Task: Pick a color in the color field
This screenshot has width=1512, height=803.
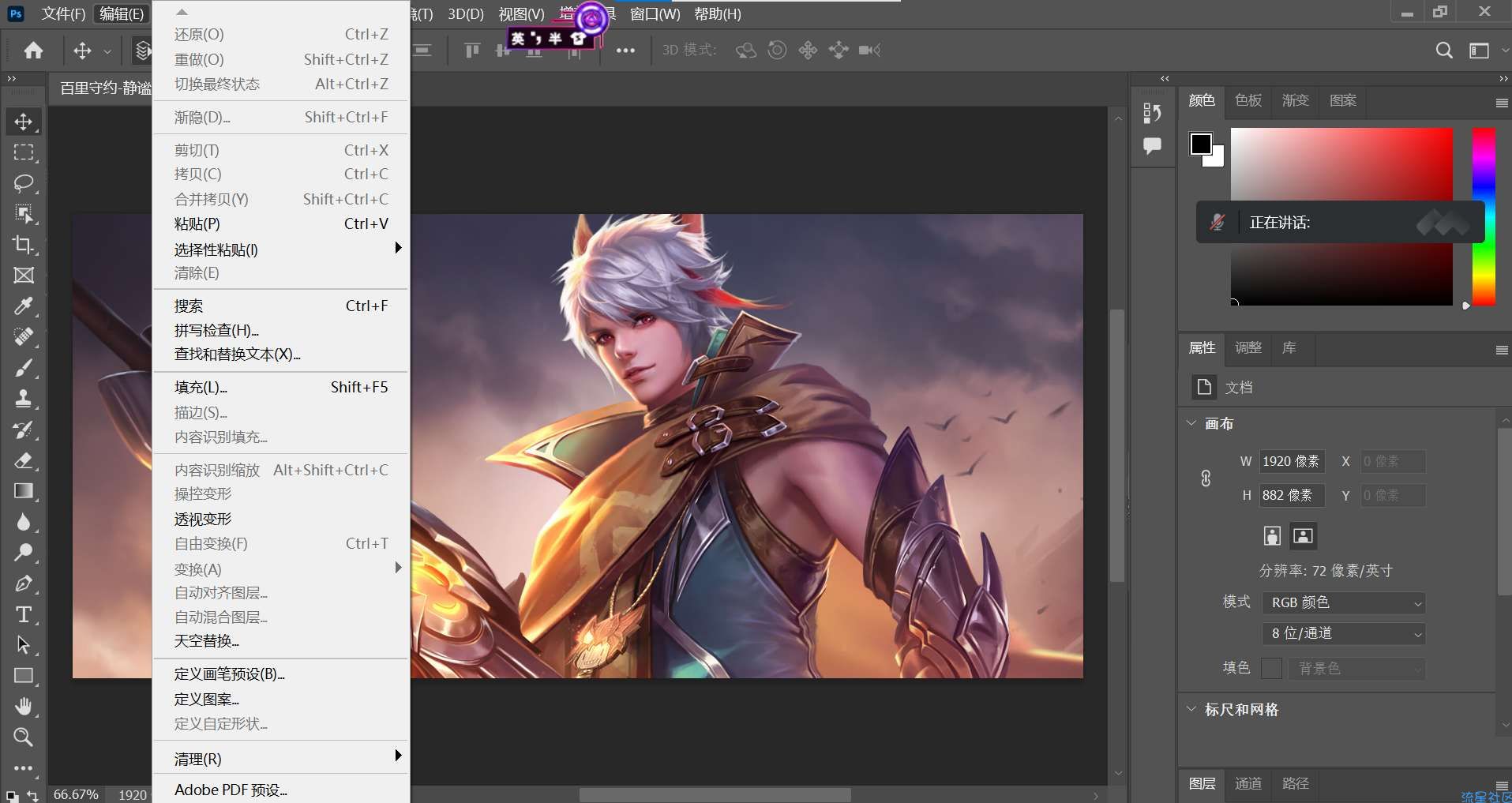Action: pyautogui.click(x=1341, y=216)
